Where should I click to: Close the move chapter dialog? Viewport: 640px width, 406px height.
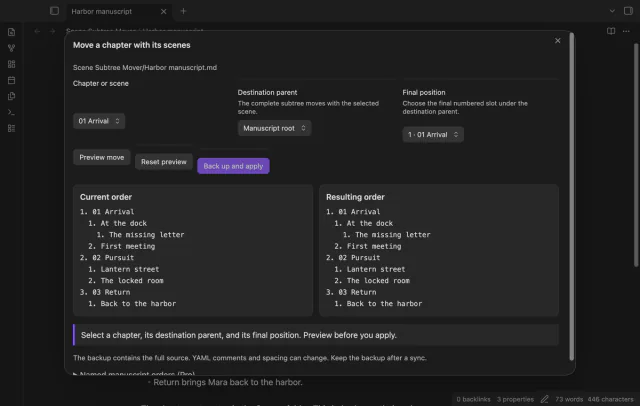pyautogui.click(x=558, y=40)
